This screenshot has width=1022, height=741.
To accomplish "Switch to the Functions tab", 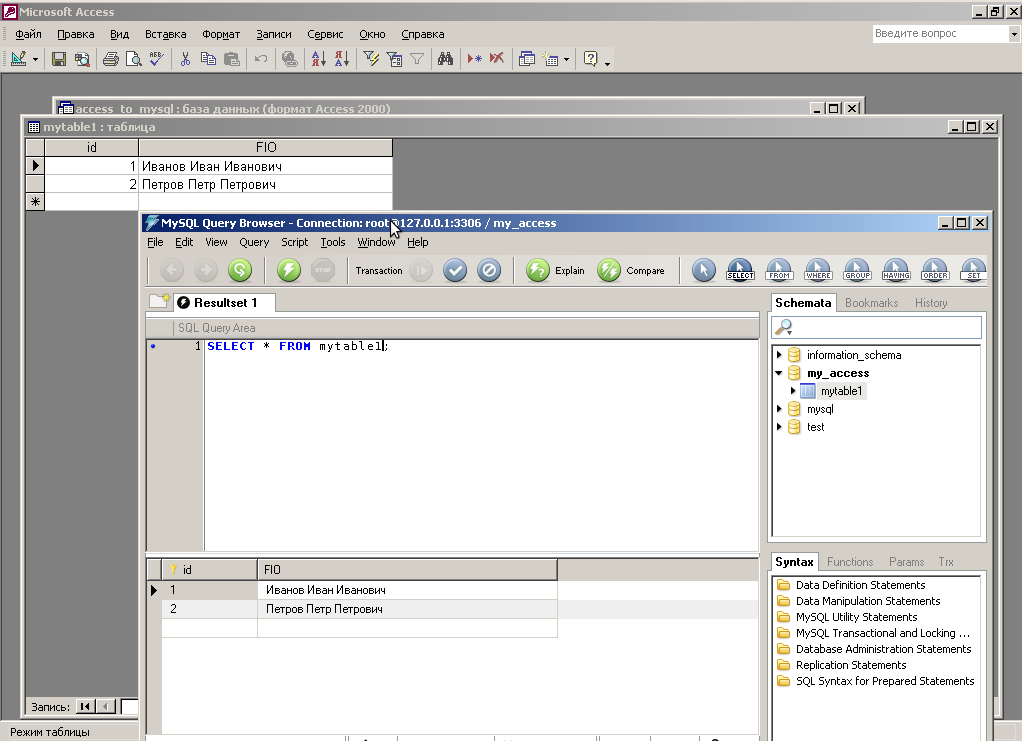I will [850, 562].
